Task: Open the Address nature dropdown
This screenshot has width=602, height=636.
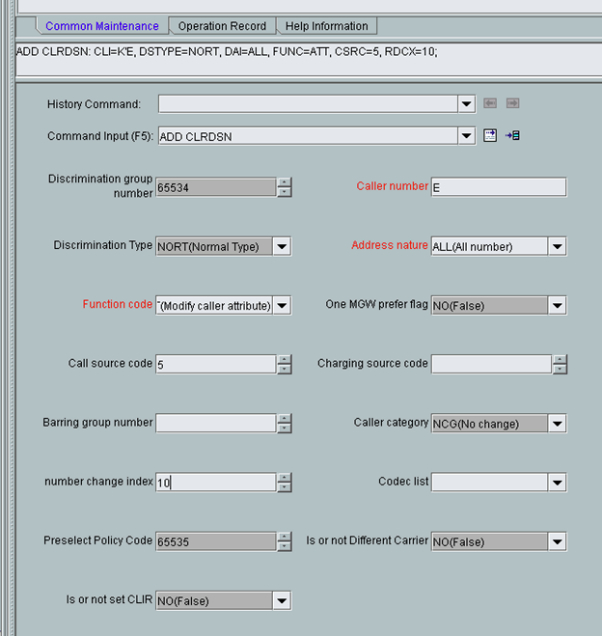Action: point(557,247)
